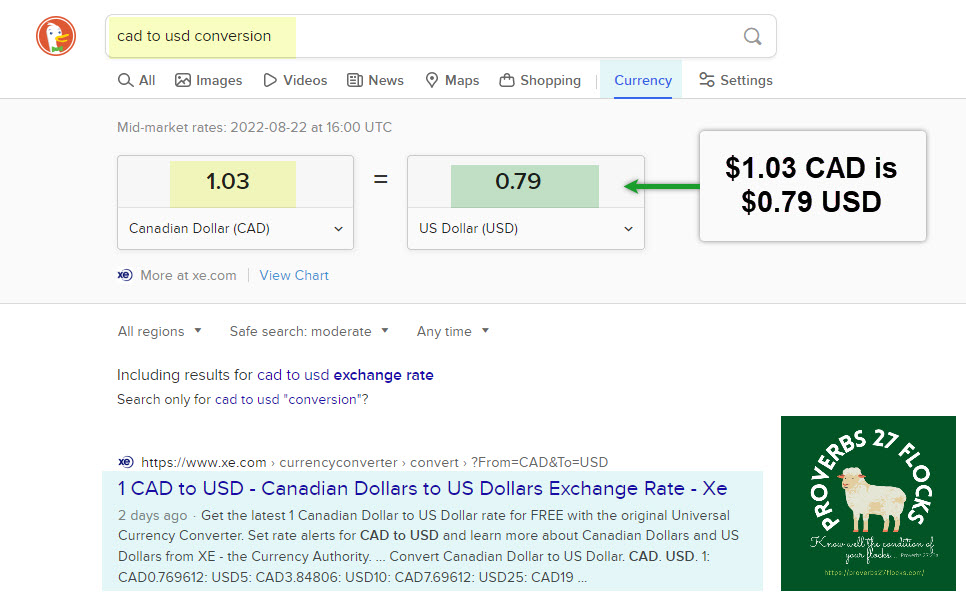
Task: Select the Currency tab
Action: (x=642, y=80)
